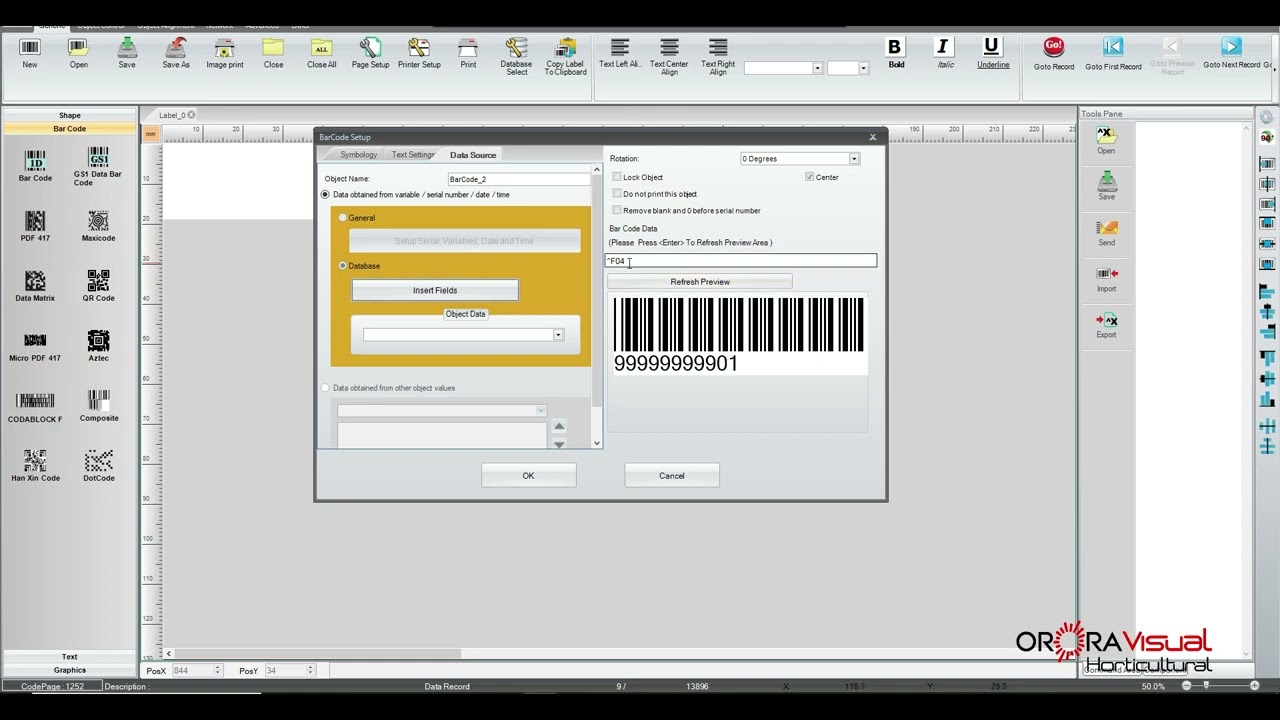This screenshot has width=1280, height=720.
Task: Click Tools Pane Import icon
Action: 1106,279
